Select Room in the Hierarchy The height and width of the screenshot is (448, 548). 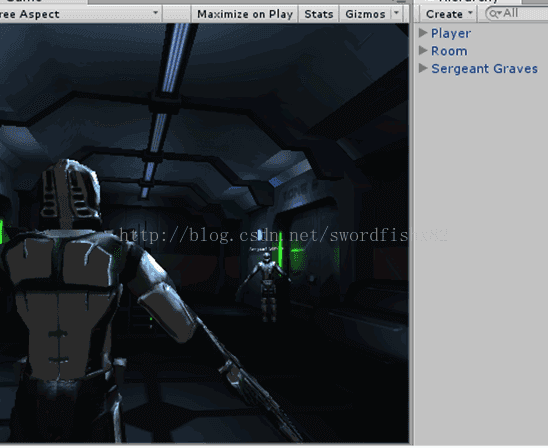pyautogui.click(x=449, y=51)
